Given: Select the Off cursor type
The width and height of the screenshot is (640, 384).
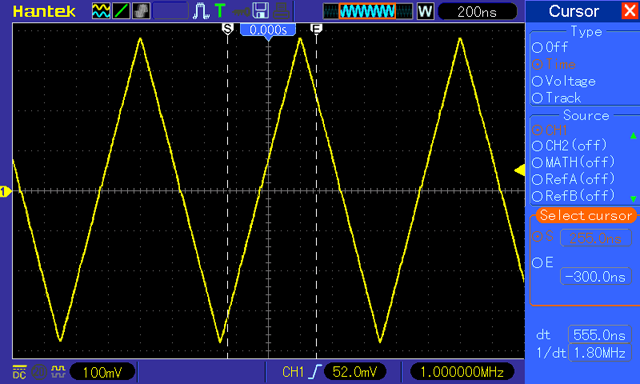Looking at the screenshot, I should click(x=550, y=47).
